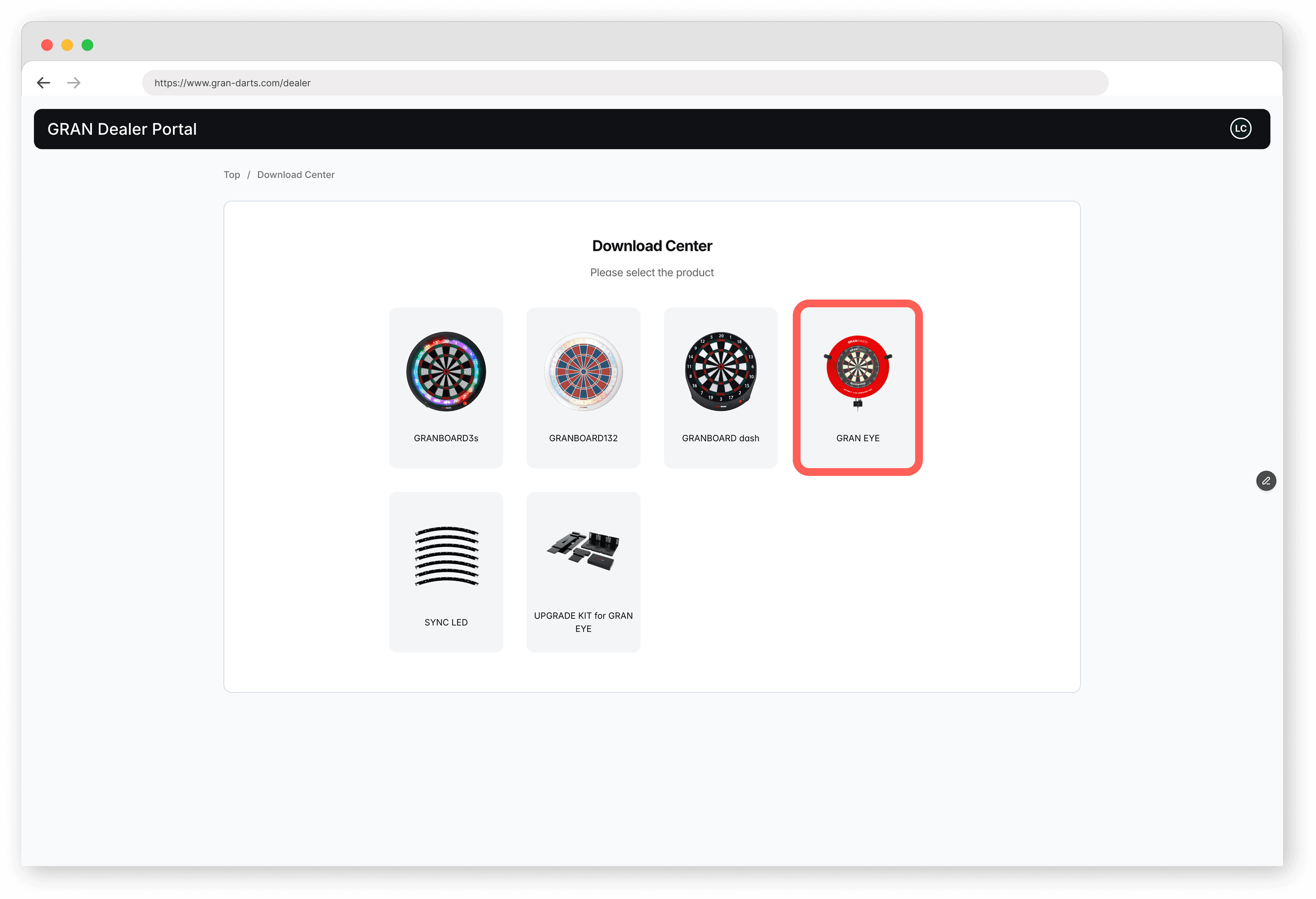Image resolution: width=1316 pixels, height=899 pixels.
Task: Click the pencil edit floating icon
Action: 1266,481
